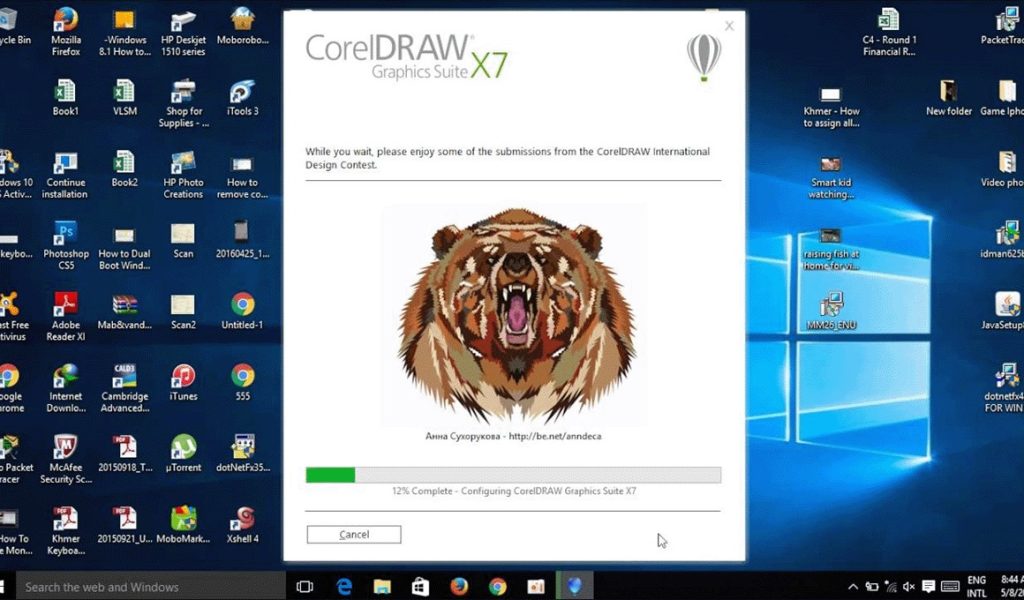Click artist credit text http://be.net/anndeca
Viewport: 1024px width, 600px height.
tap(554, 436)
